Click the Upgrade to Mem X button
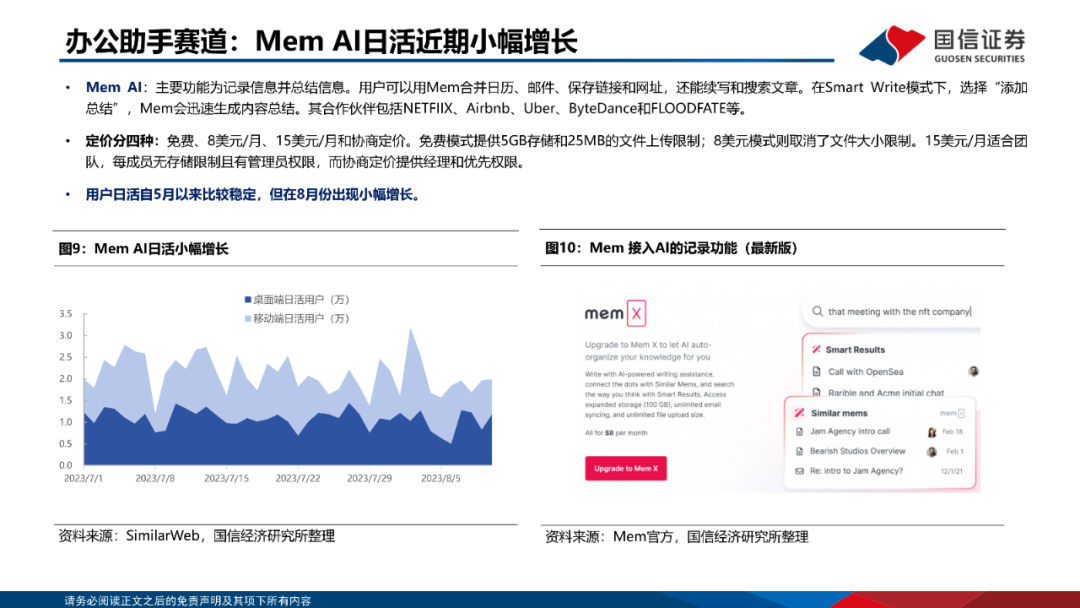Screen dimensions: 1080x608 (625, 468)
